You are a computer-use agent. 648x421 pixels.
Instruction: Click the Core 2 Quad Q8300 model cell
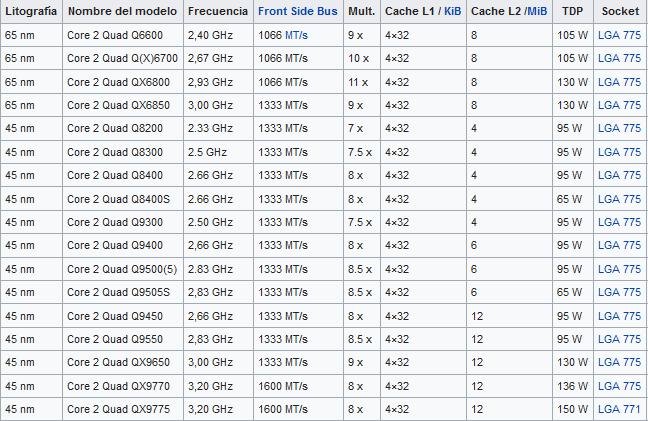click(123, 152)
